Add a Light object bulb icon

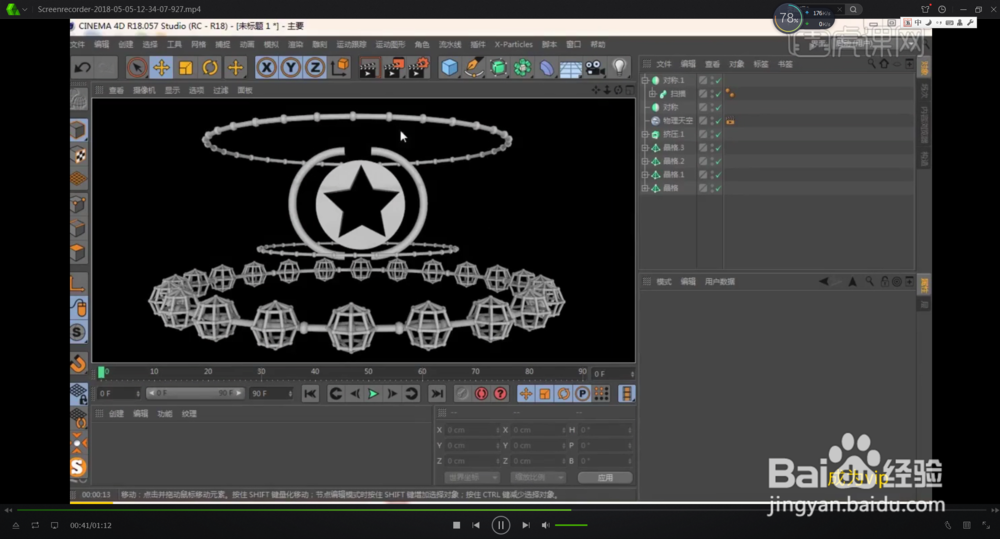[x=619, y=67]
